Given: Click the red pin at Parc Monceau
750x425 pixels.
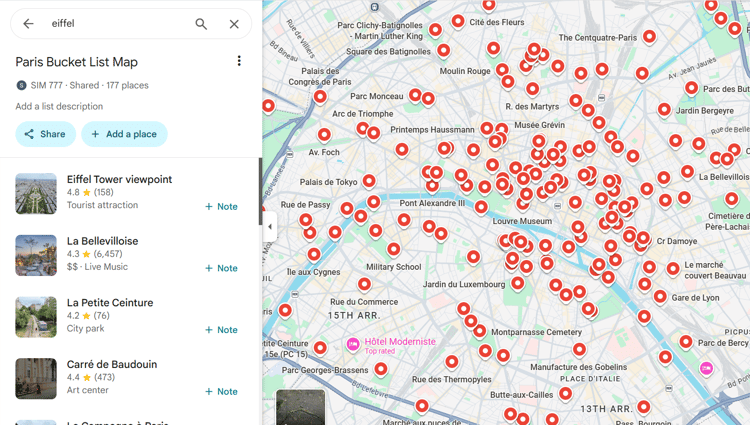Looking at the screenshot, I should click(x=415, y=95).
